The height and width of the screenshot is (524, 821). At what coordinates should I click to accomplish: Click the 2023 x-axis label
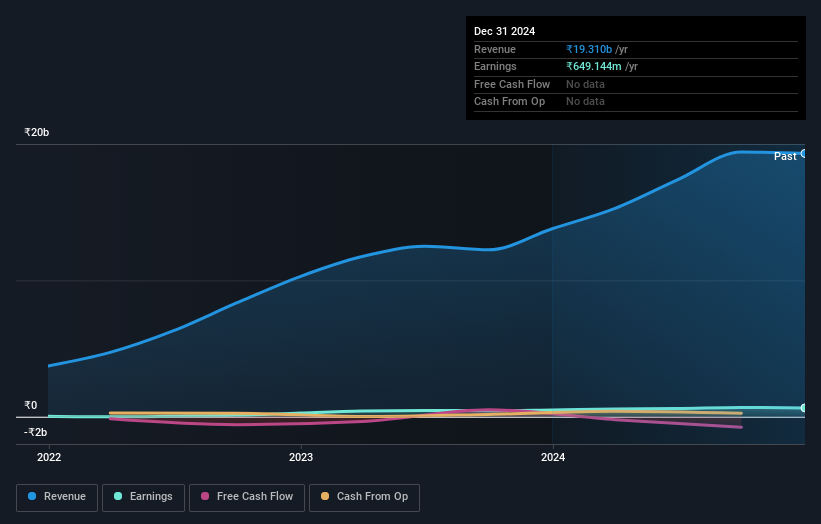click(x=301, y=457)
